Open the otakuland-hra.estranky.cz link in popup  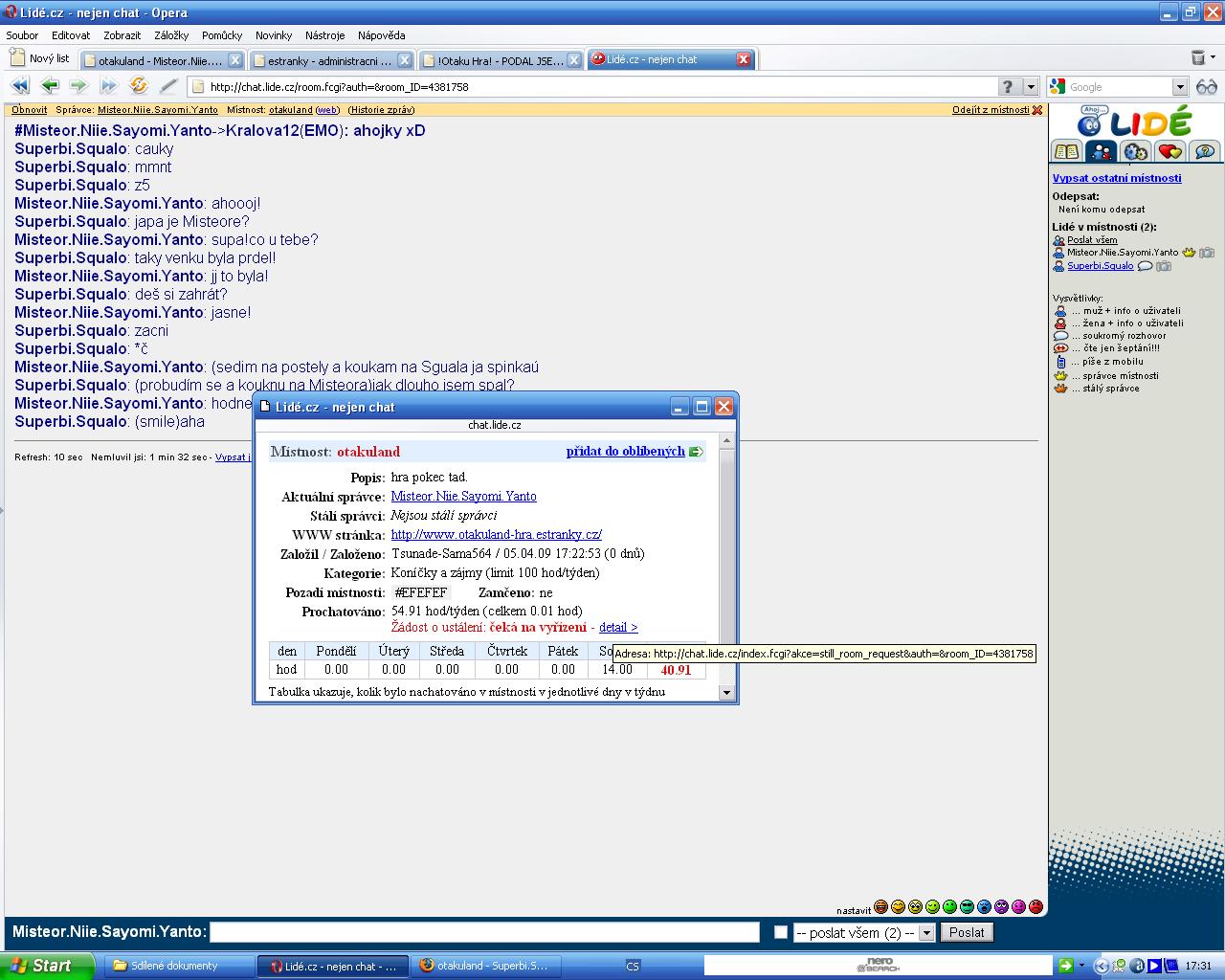(497, 535)
